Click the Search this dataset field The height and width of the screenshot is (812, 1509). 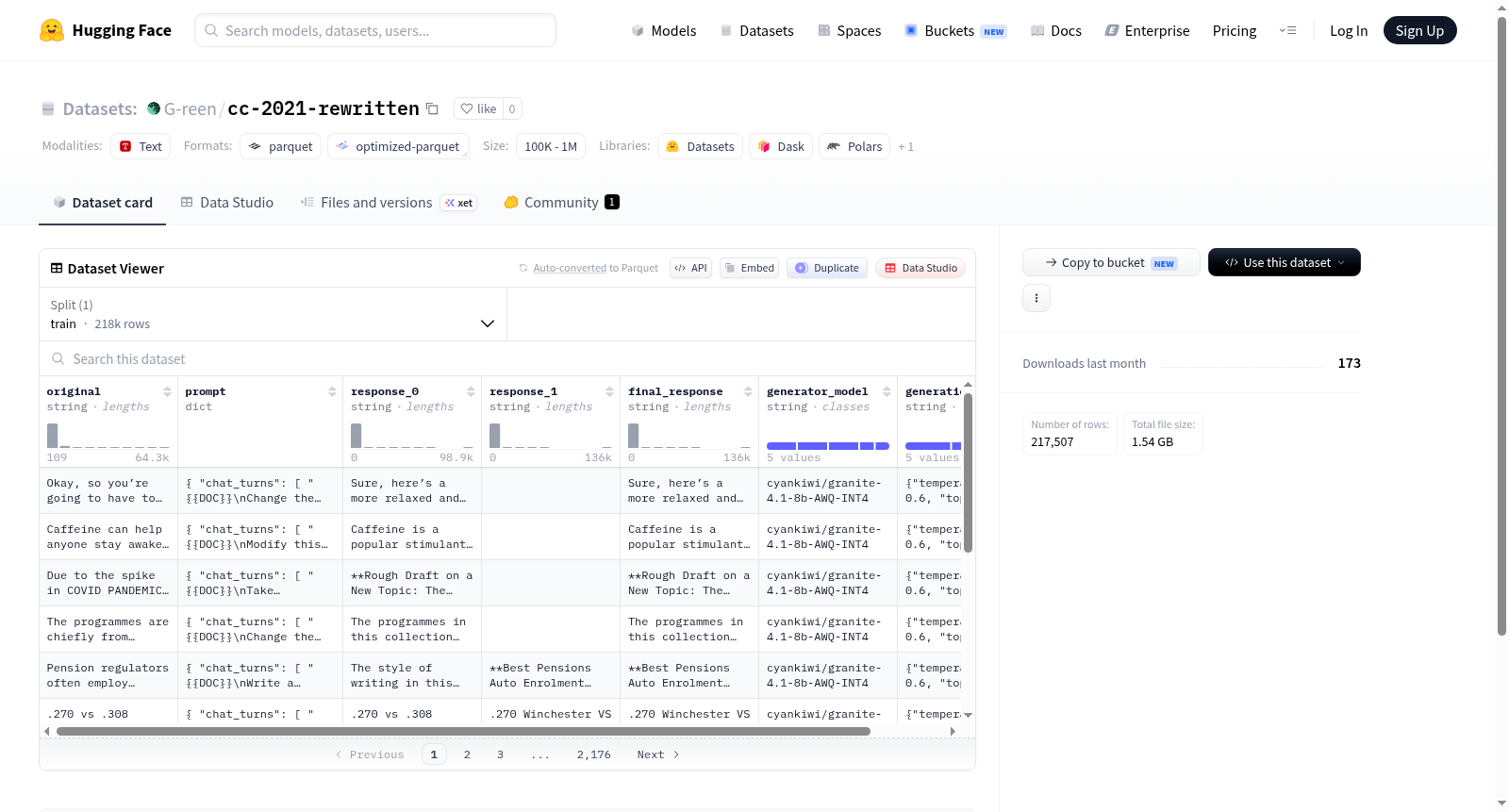click(x=507, y=359)
